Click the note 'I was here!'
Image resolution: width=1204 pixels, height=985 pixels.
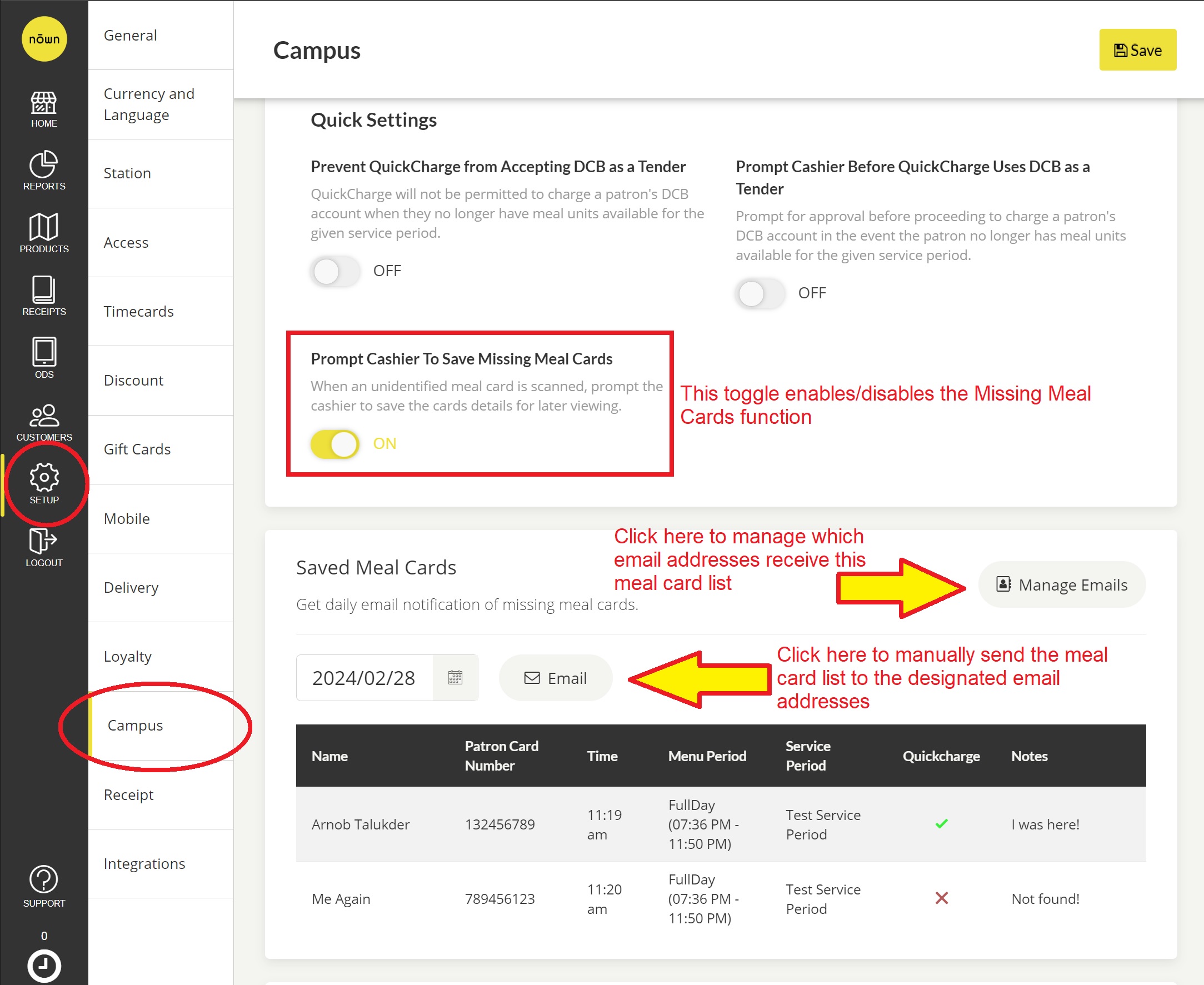click(x=1045, y=824)
